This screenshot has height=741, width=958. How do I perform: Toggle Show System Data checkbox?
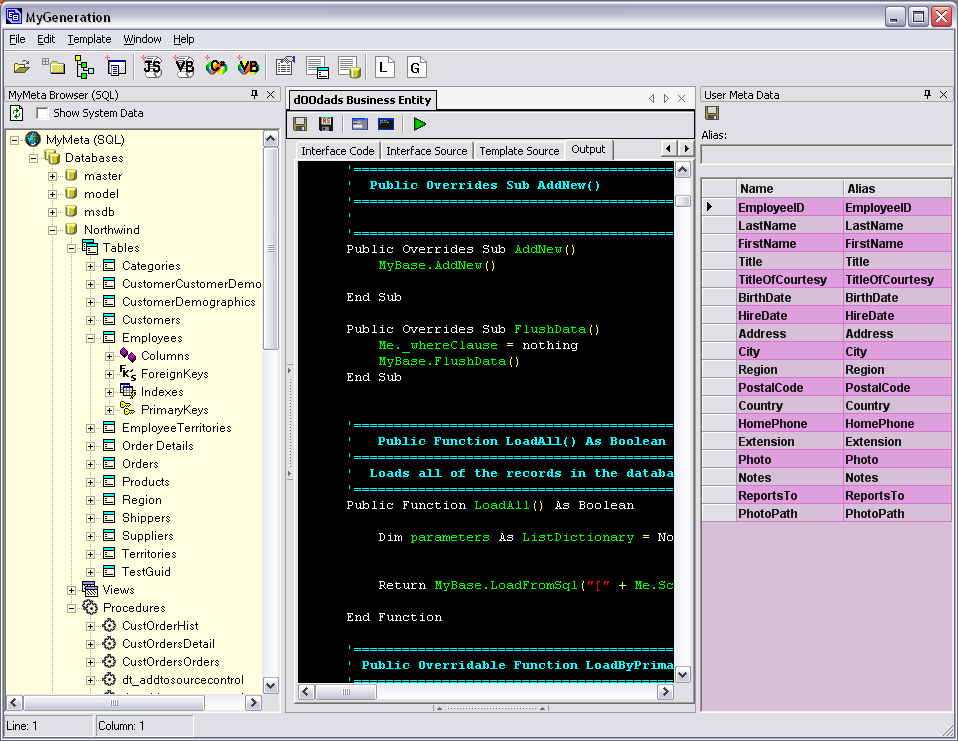pyautogui.click(x=42, y=113)
